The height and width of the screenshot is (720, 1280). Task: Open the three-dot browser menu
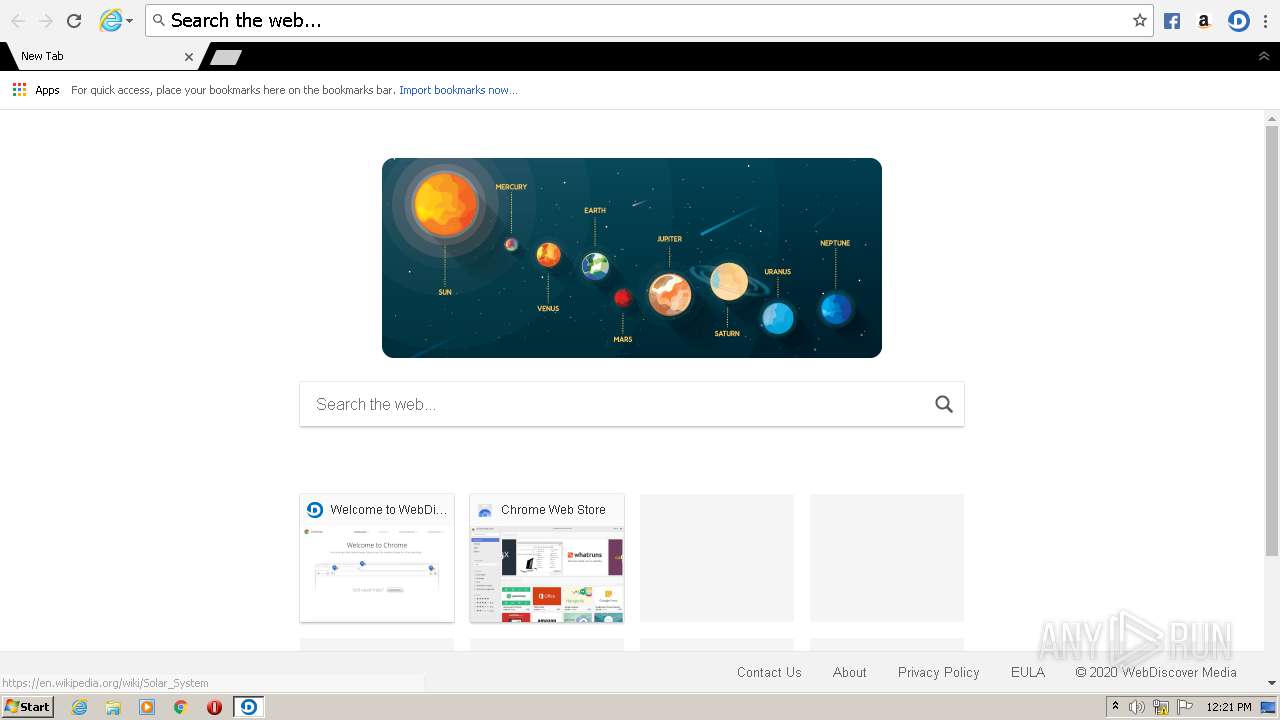point(1265,20)
